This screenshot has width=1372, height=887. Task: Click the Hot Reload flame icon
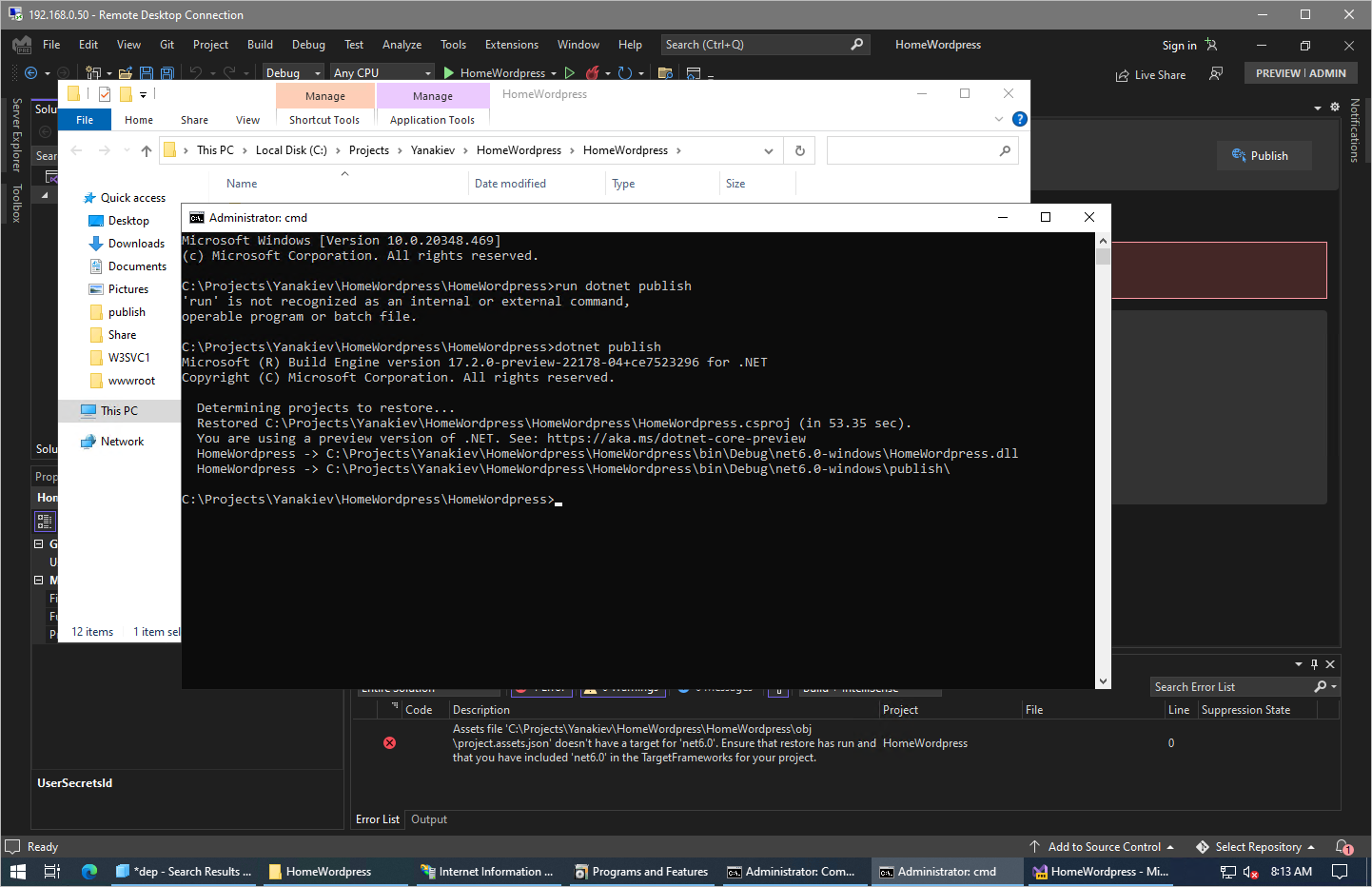pos(594,72)
